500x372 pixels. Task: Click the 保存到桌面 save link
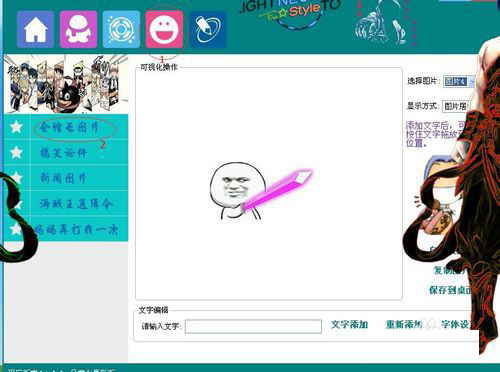(x=451, y=290)
